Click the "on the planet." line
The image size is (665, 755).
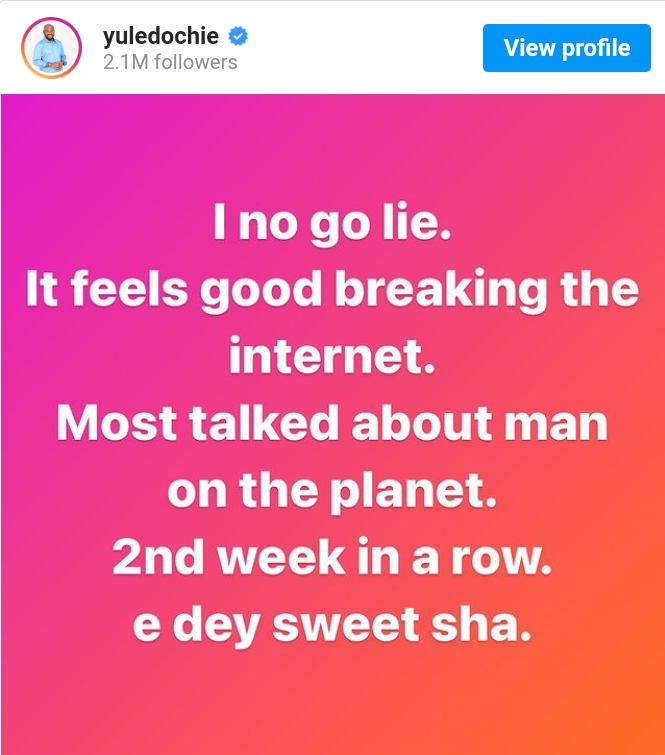[332, 491]
